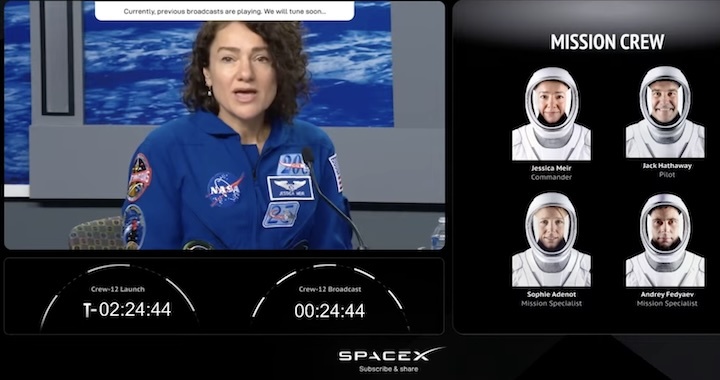The image size is (720, 380).
Task: Click the 'Subscribe & share' text
Action: coord(388,369)
